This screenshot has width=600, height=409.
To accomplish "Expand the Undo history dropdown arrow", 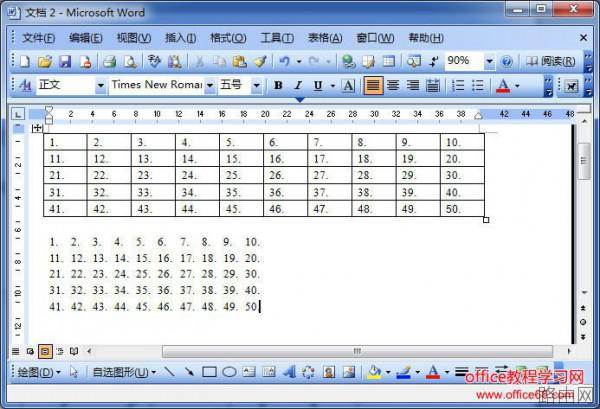I will (299, 62).
